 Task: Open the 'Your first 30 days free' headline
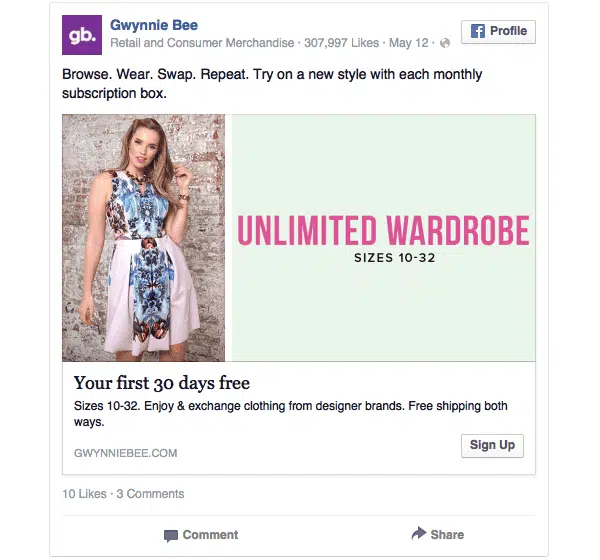pyautogui.click(x=162, y=383)
